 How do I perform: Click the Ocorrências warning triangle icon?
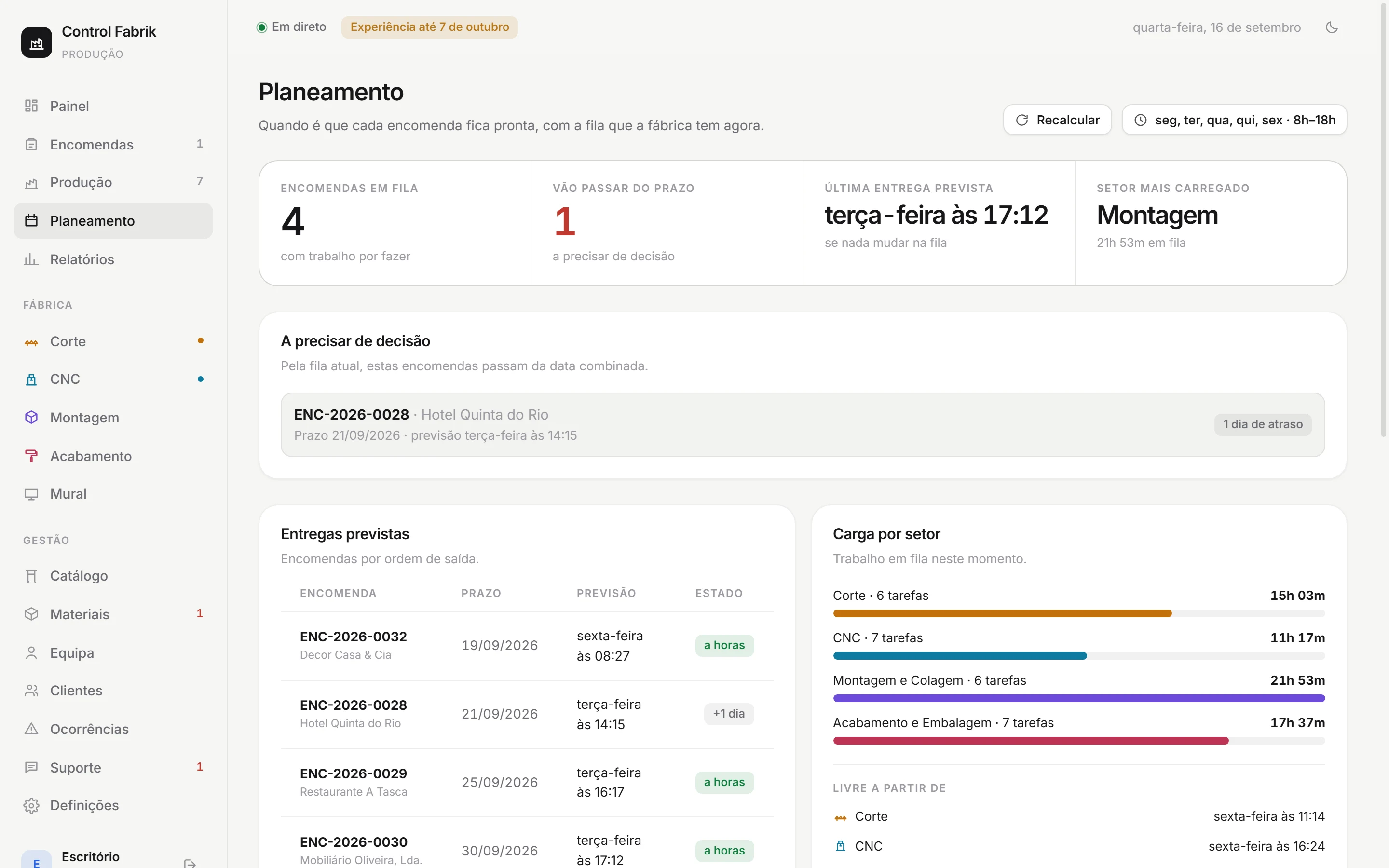coord(31,729)
